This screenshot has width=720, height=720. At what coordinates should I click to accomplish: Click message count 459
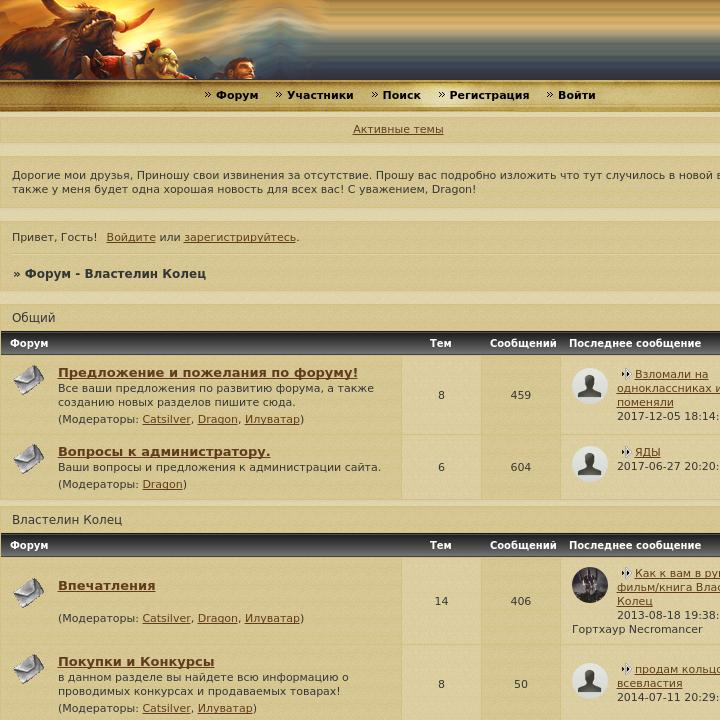[521, 395]
